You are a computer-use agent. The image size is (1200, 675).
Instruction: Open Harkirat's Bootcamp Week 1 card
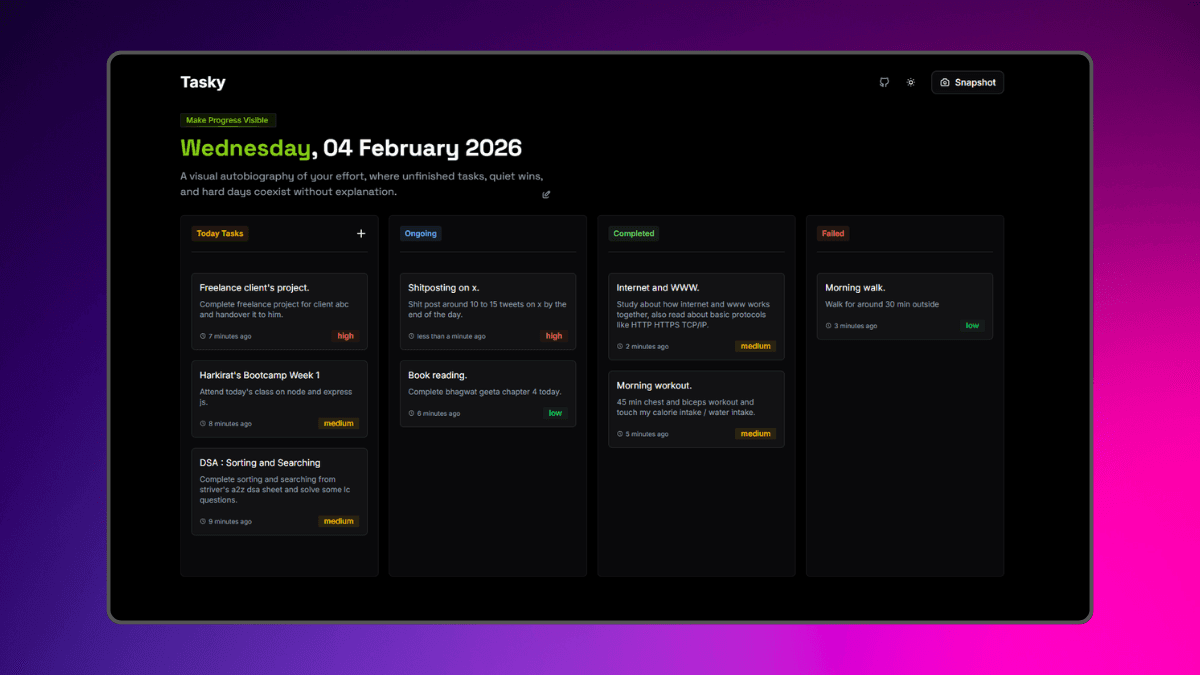pos(279,398)
